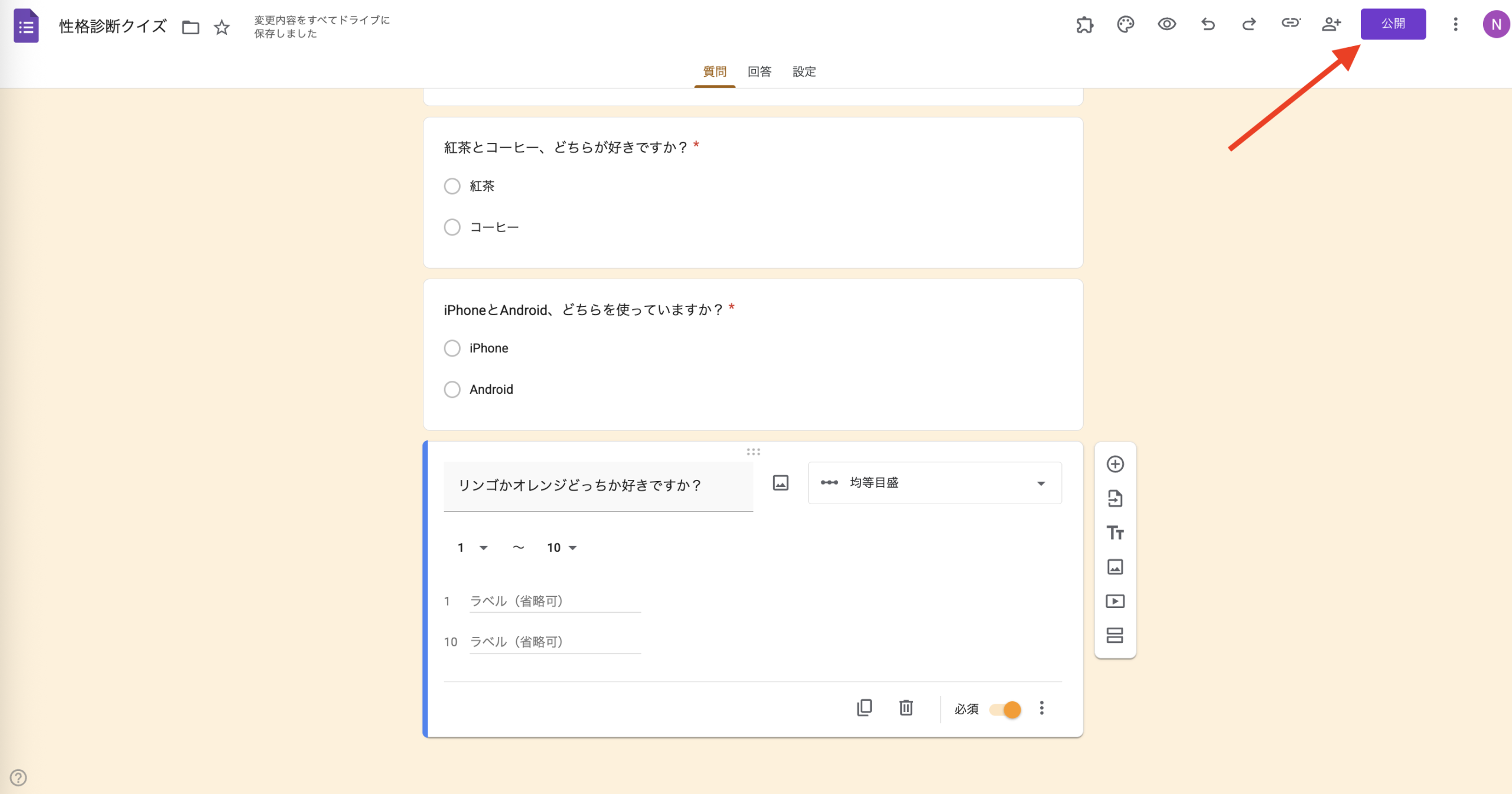1512x794 pixels.
Task: Add a title and description with the Tt icon
Action: (1115, 532)
